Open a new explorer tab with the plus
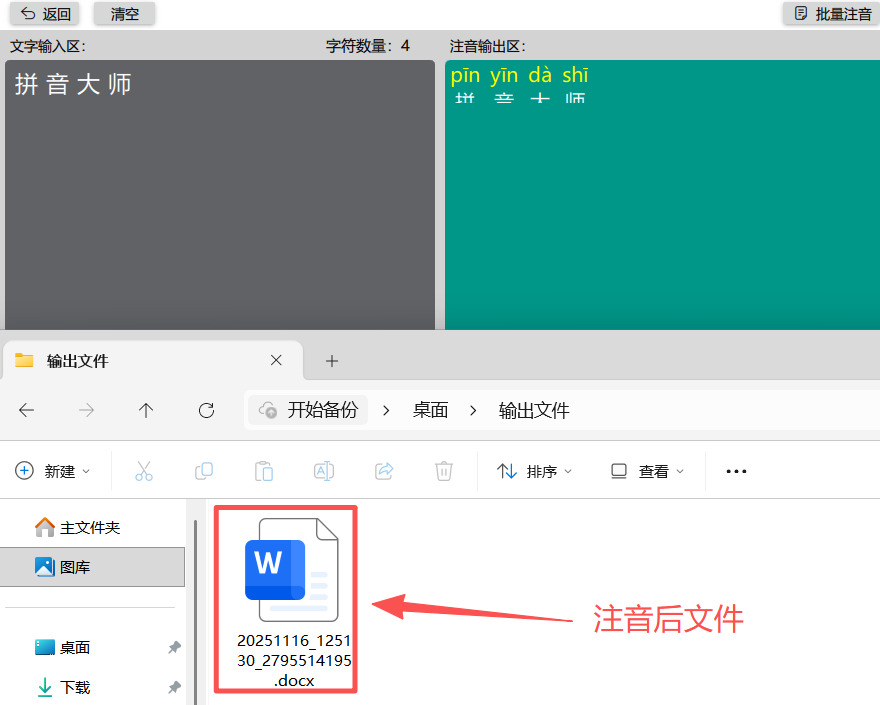Screen dimensions: 880x705 click(331, 361)
